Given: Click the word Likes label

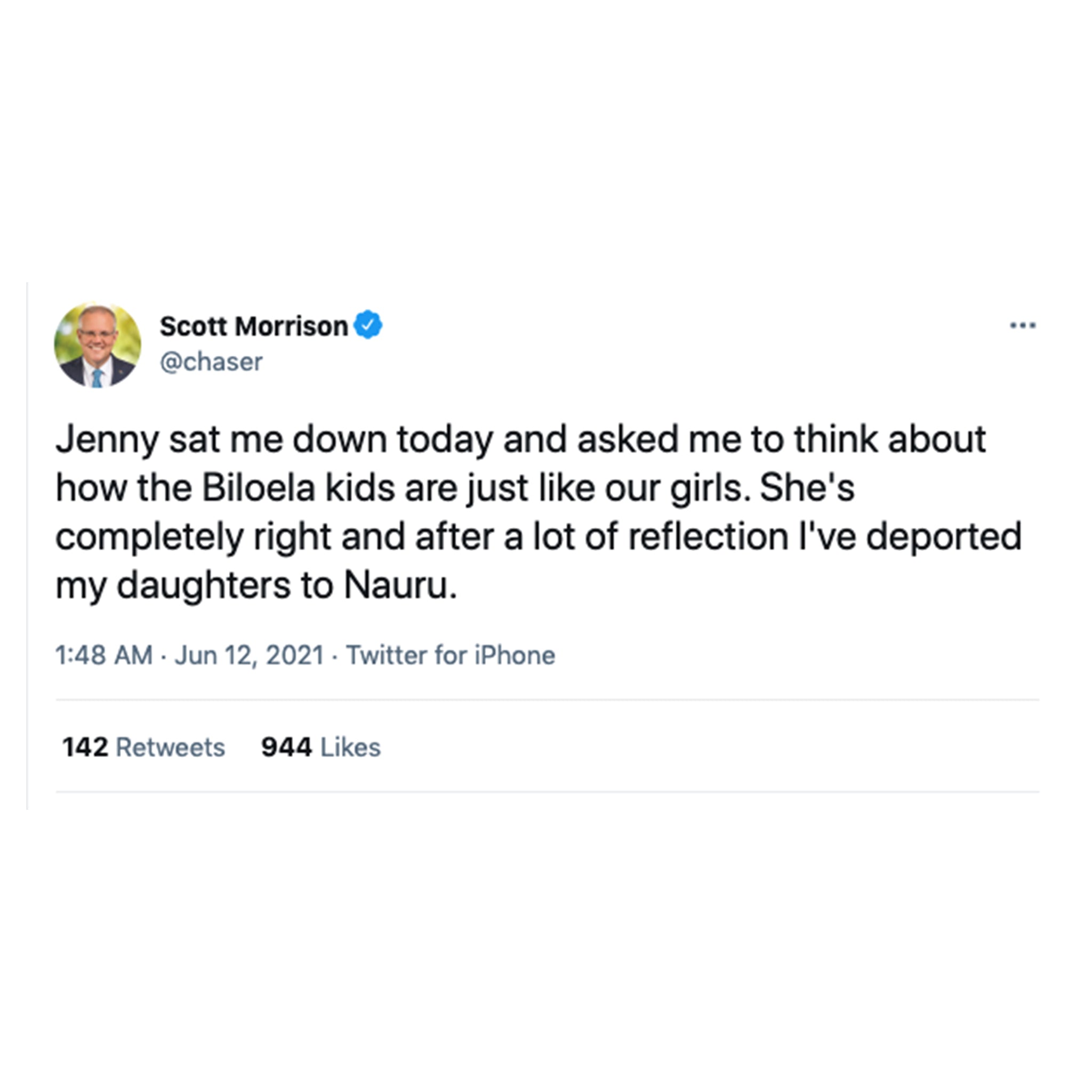Looking at the screenshot, I should (350, 747).
